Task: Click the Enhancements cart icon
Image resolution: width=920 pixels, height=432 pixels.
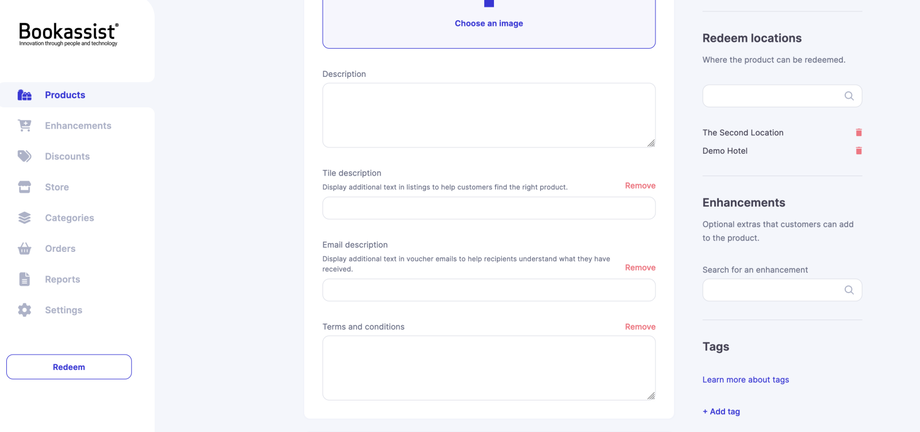Action: pos(24,126)
